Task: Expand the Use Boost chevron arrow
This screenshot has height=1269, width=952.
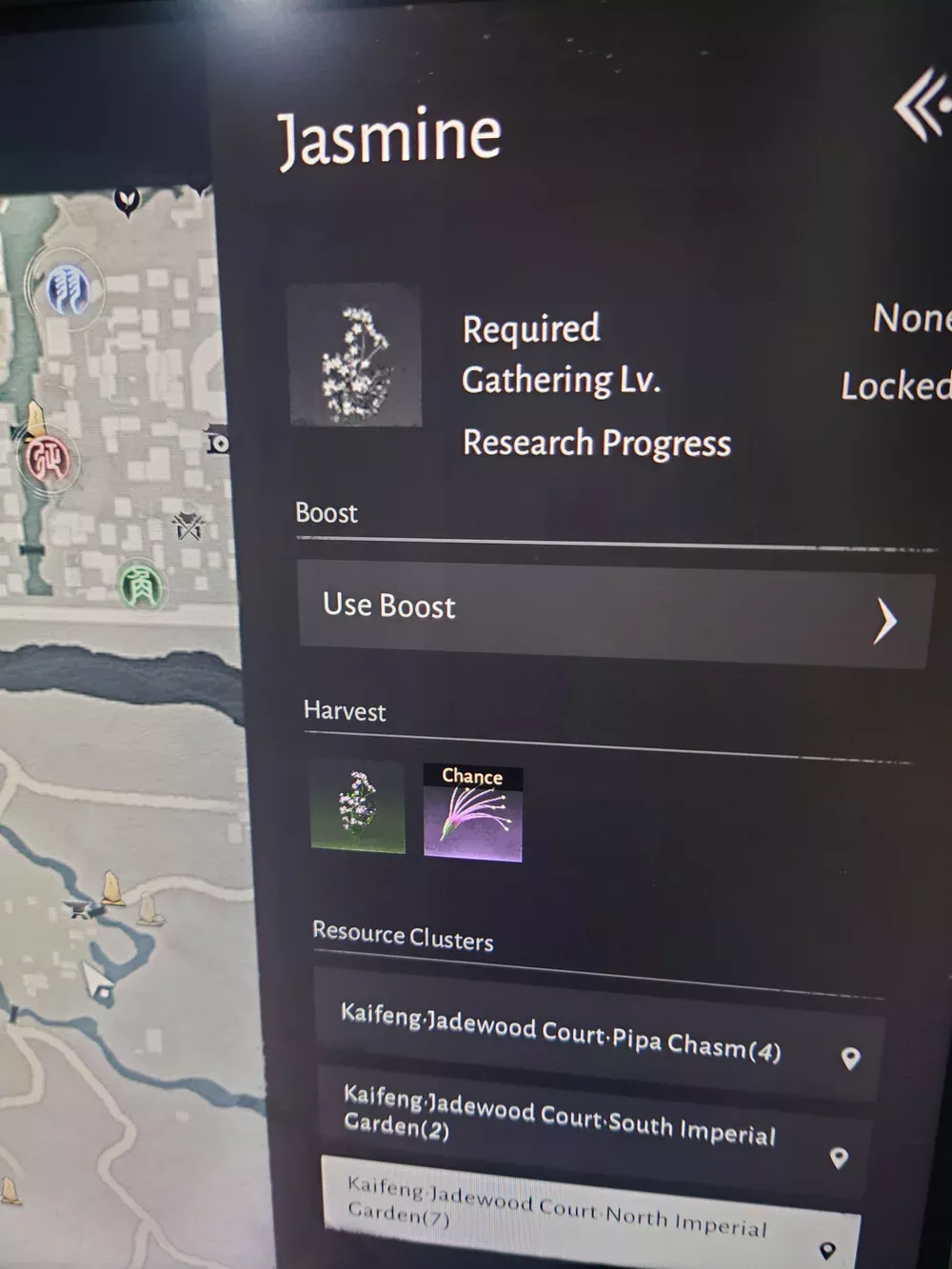Action: (x=885, y=622)
